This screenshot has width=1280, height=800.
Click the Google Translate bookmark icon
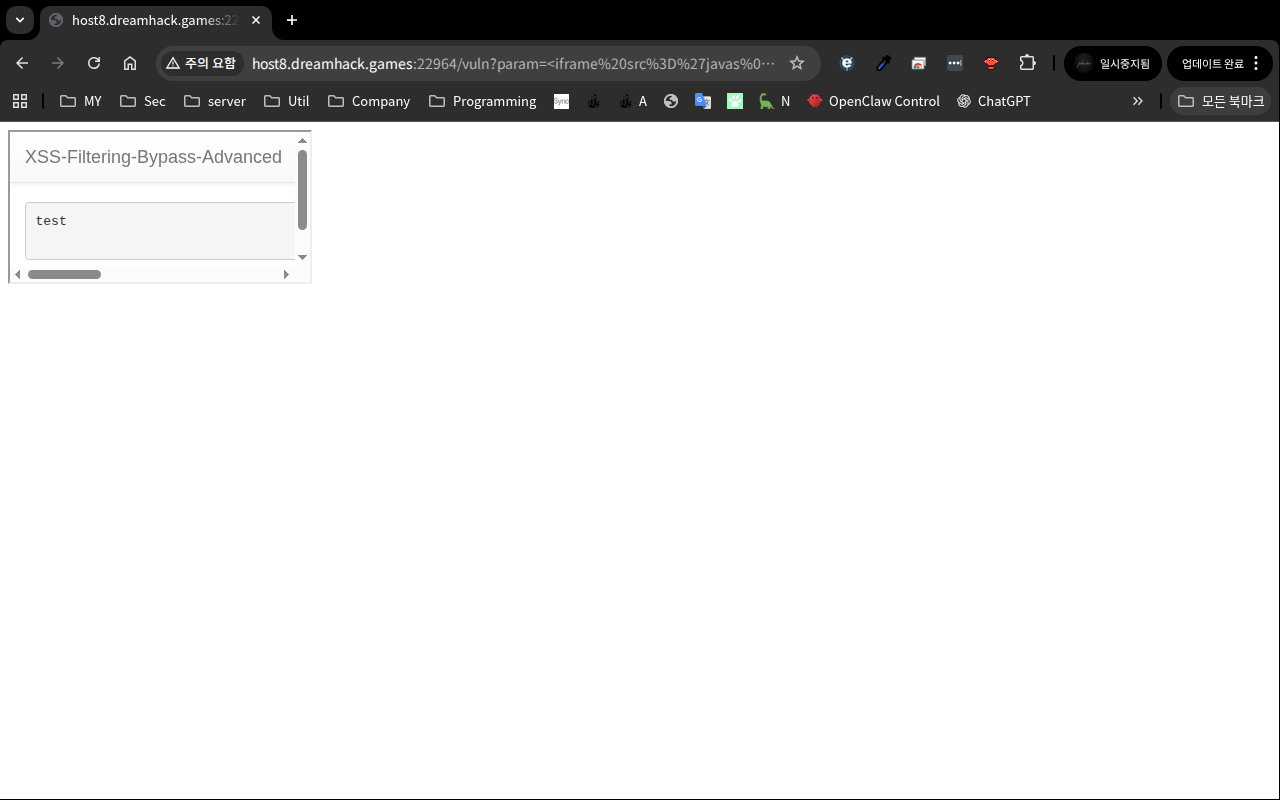click(703, 101)
